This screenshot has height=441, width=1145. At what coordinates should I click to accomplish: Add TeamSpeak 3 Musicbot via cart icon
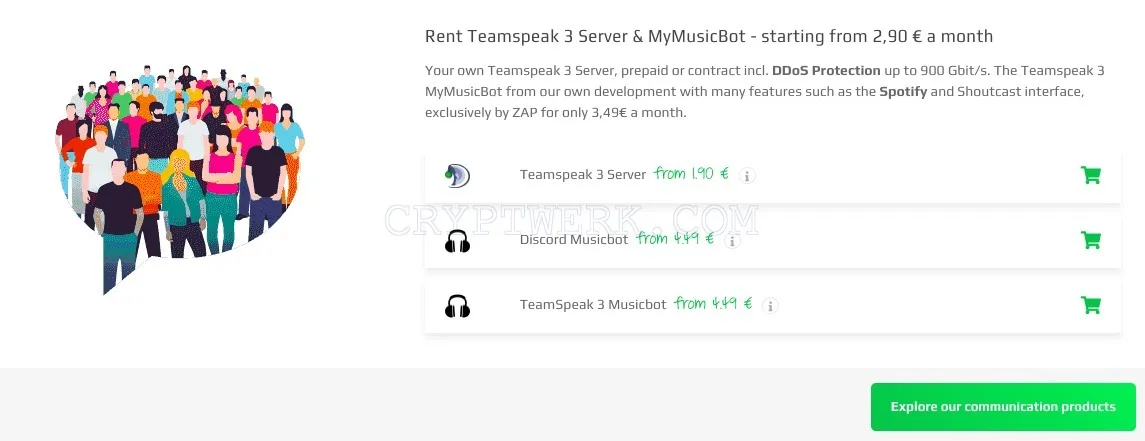coord(1090,305)
